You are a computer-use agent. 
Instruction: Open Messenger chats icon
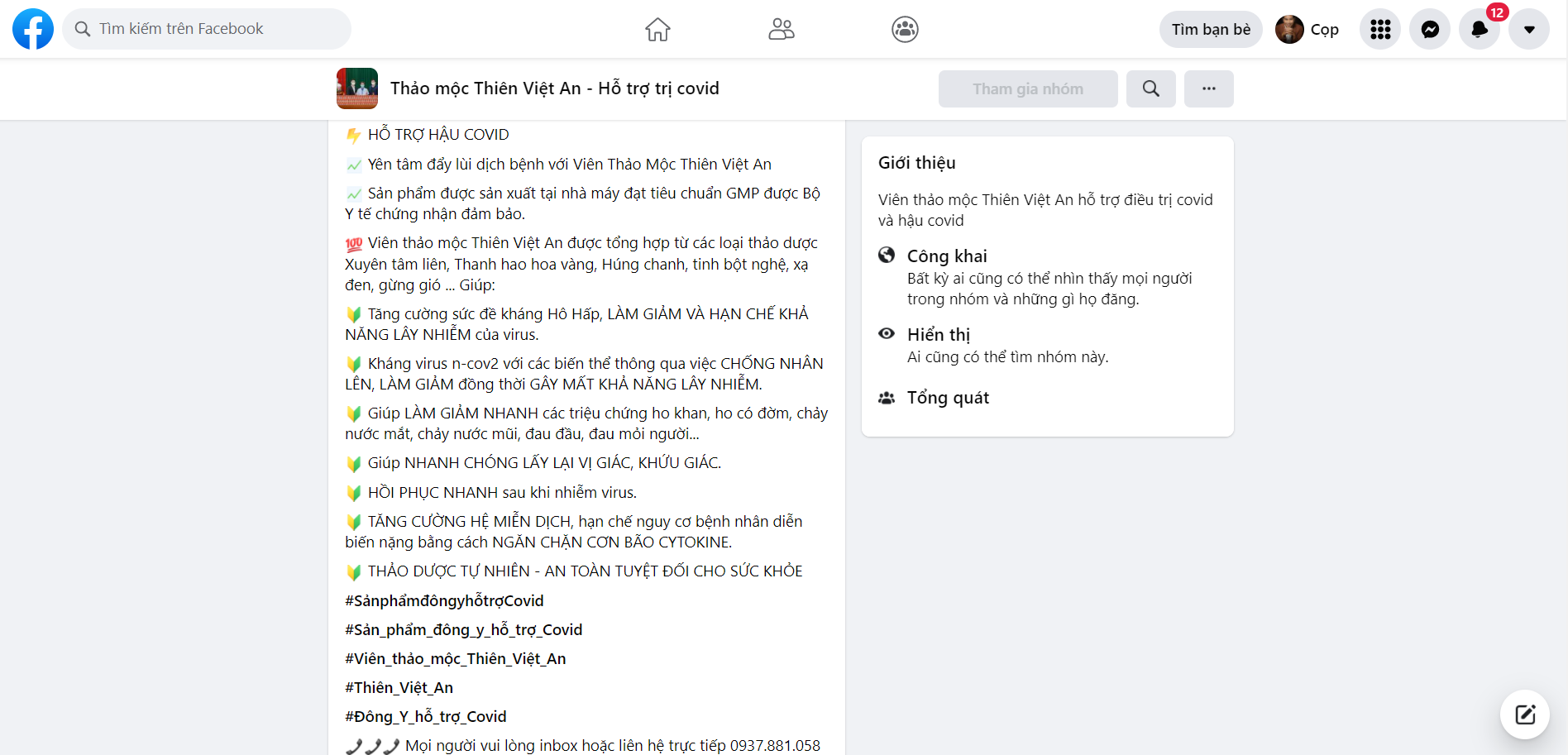tap(1430, 29)
